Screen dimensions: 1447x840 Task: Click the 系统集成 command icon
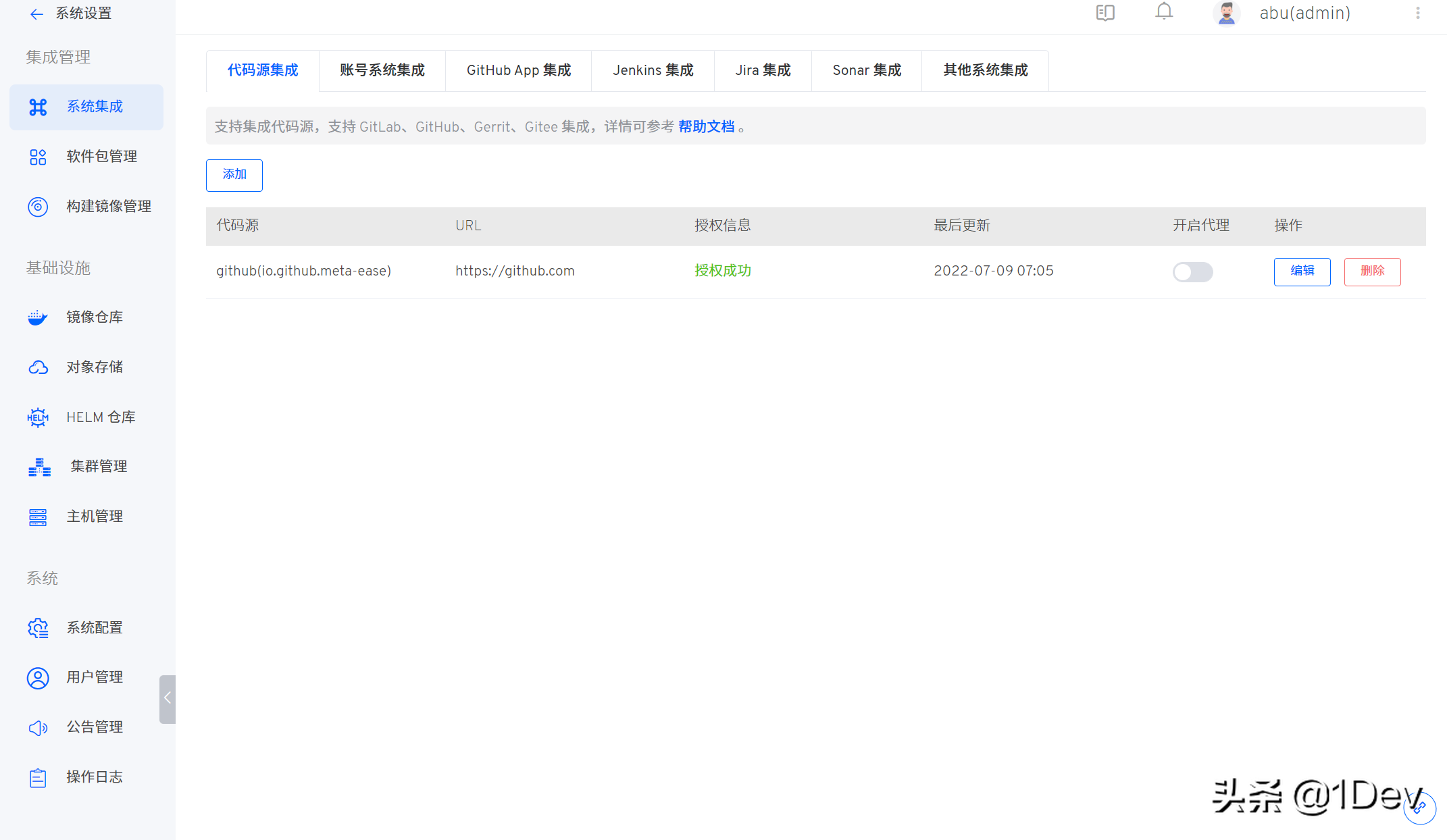click(x=38, y=107)
